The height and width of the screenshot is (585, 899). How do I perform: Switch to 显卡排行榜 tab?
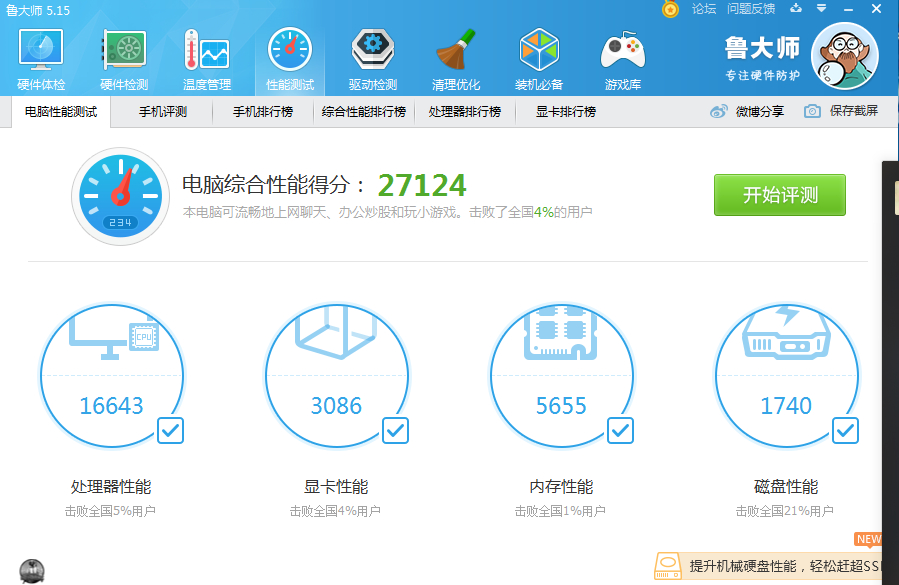point(566,112)
